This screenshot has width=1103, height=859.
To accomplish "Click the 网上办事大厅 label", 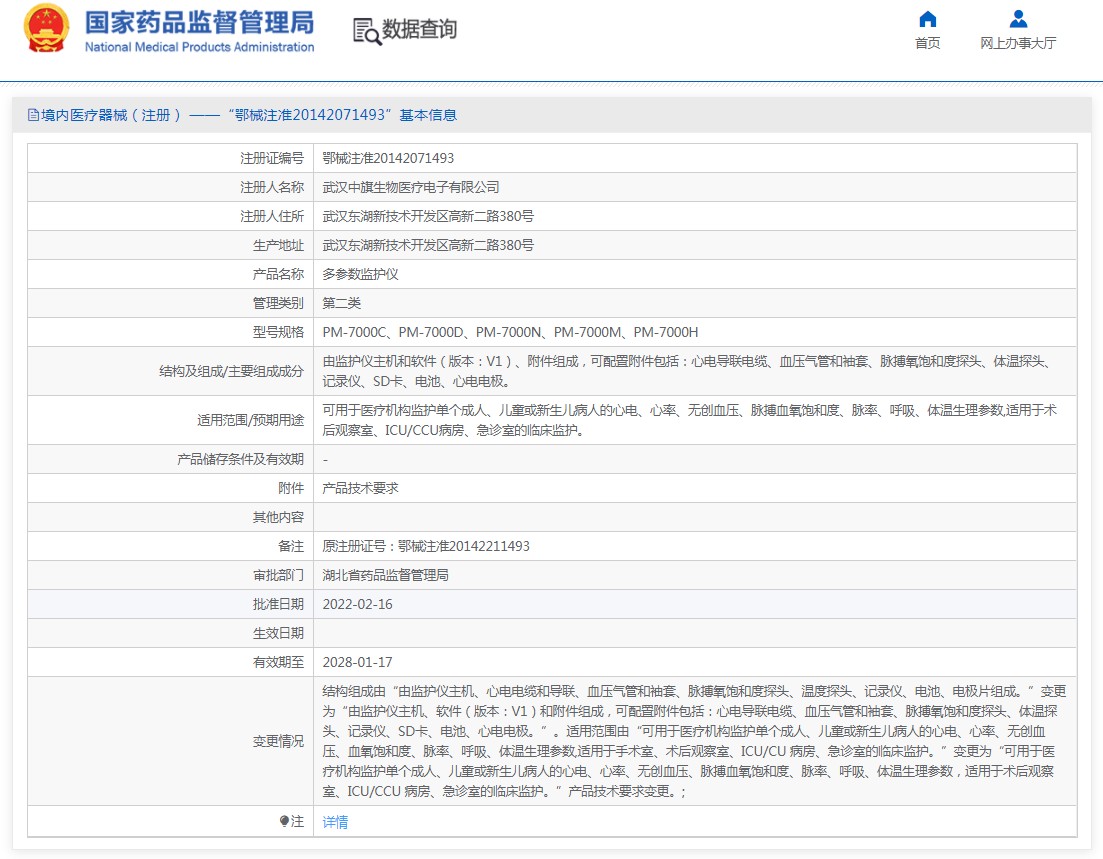I will [x=1018, y=43].
